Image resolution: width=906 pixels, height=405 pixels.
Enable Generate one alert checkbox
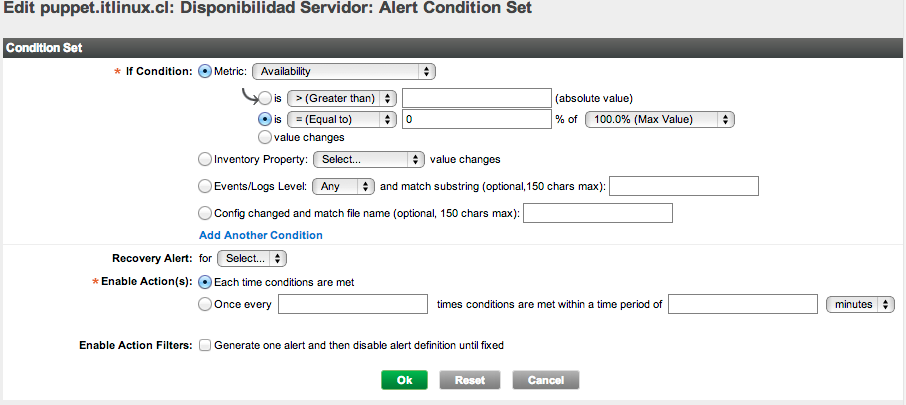pyautogui.click(x=205, y=345)
